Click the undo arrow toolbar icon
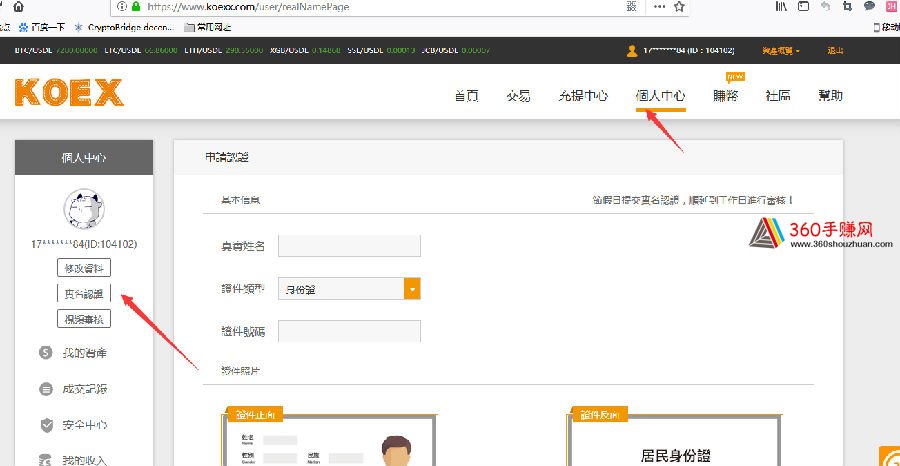The image size is (900, 466). 826,6
